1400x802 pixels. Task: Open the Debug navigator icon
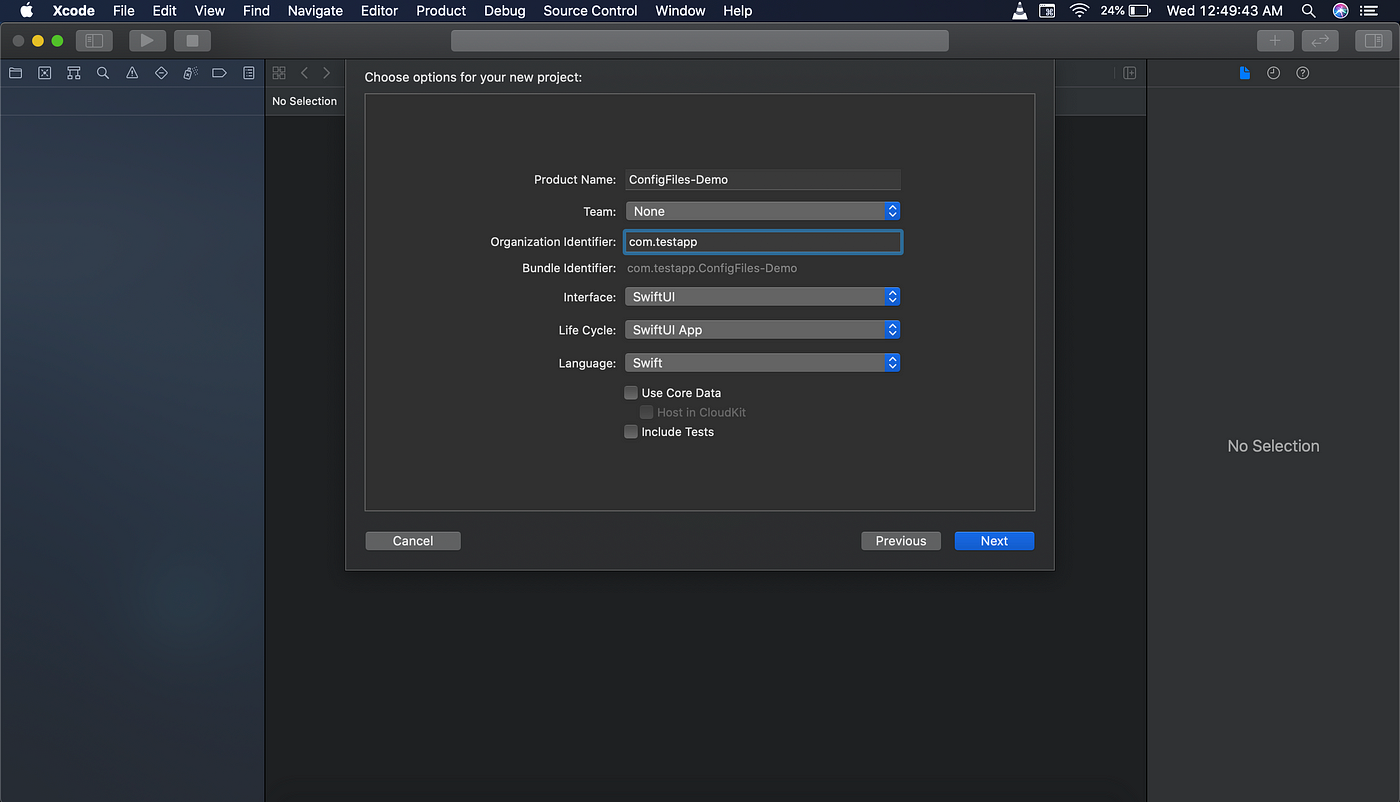[x=190, y=73]
